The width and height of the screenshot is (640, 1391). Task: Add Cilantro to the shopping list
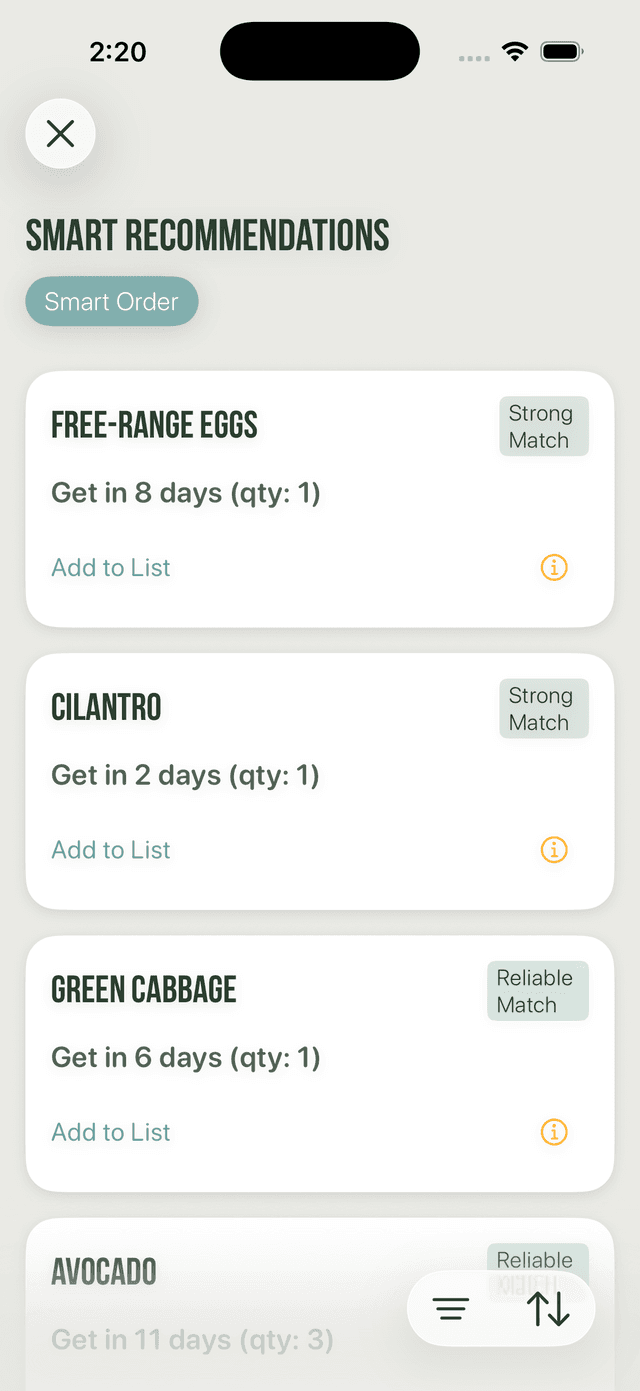point(110,849)
